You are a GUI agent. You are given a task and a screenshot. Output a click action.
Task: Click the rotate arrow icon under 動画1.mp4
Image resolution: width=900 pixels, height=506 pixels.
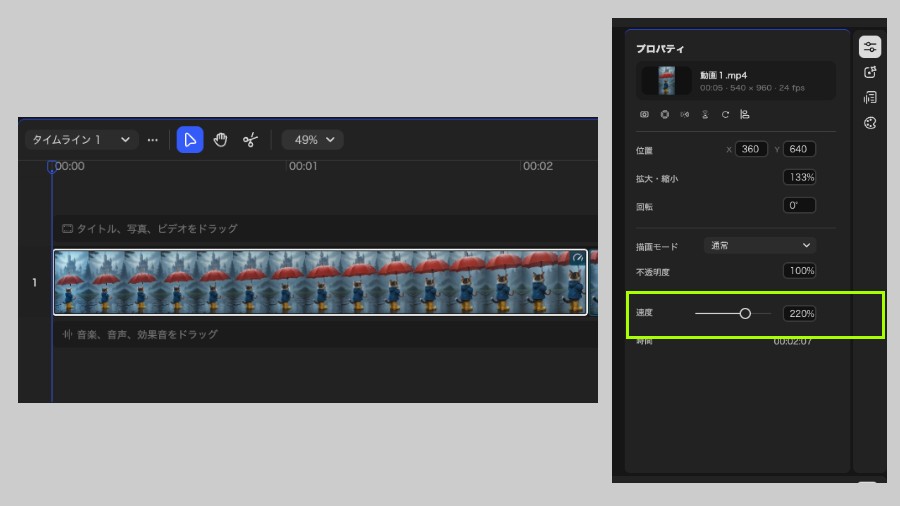pos(725,115)
